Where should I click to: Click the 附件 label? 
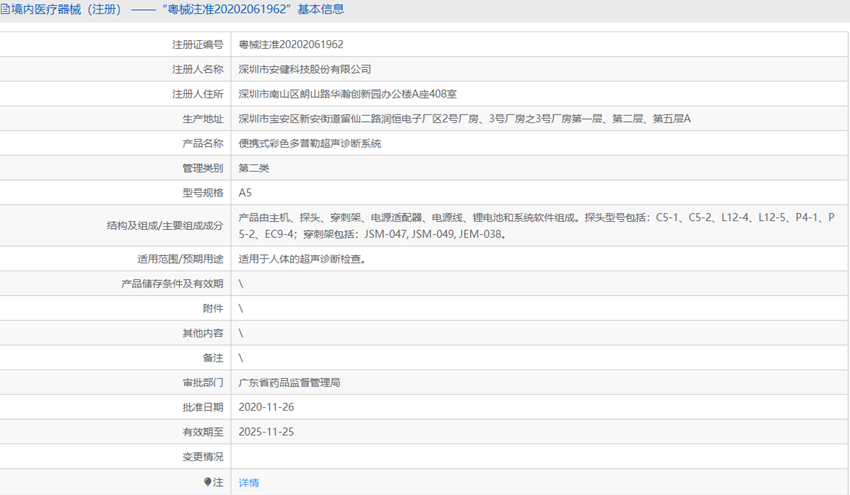[x=213, y=308]
